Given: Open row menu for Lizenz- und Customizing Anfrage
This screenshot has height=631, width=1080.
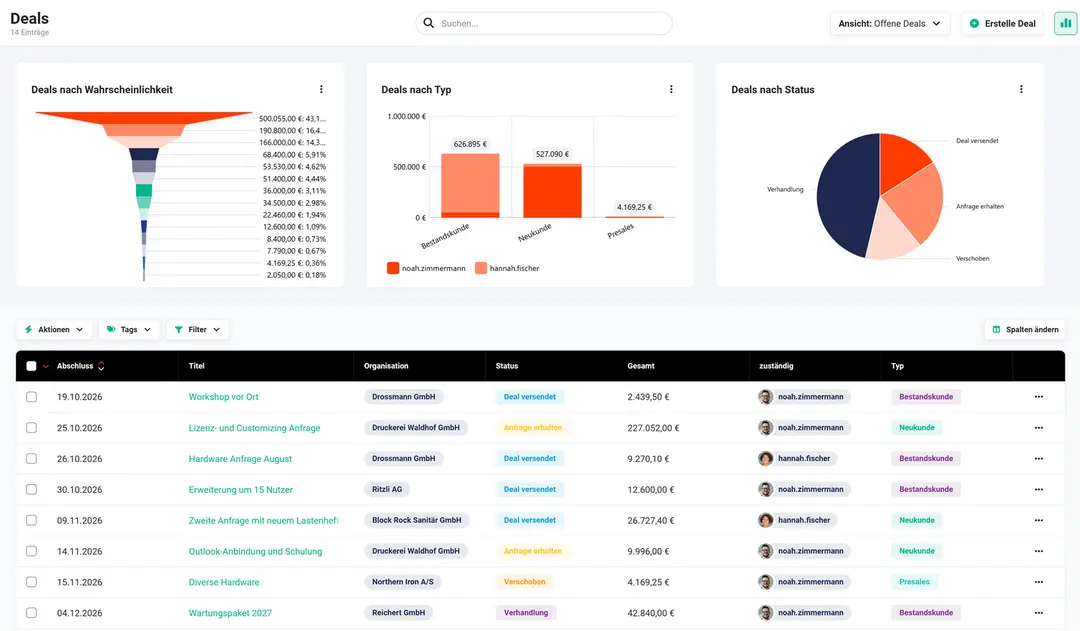Looking at the screenshot, I should pos(1039,428).
